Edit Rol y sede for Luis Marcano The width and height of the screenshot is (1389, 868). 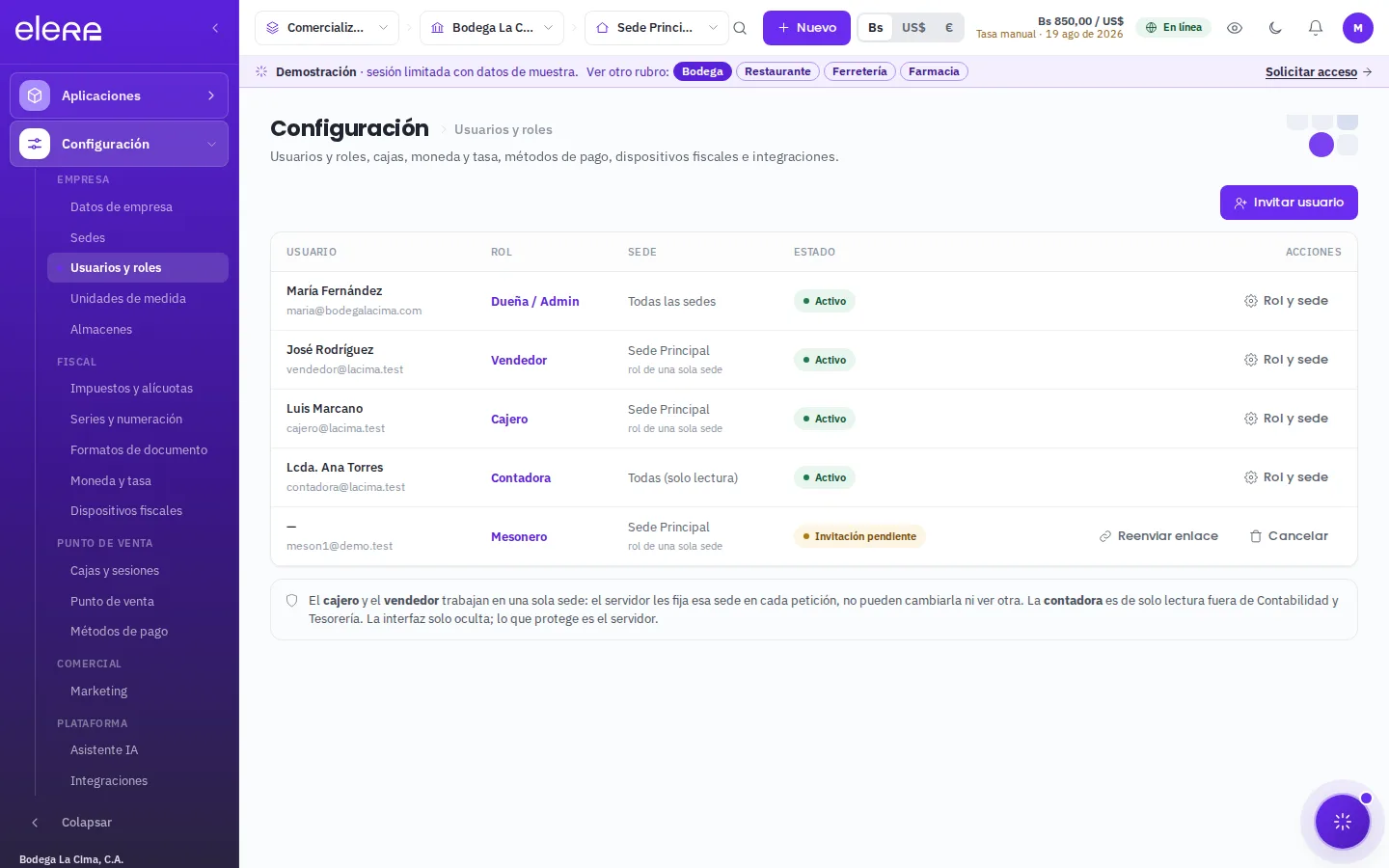click(1286, 419)
